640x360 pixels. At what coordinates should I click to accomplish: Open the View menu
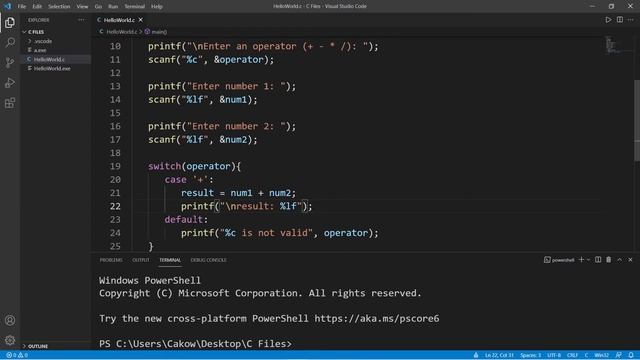pos(82,7)
